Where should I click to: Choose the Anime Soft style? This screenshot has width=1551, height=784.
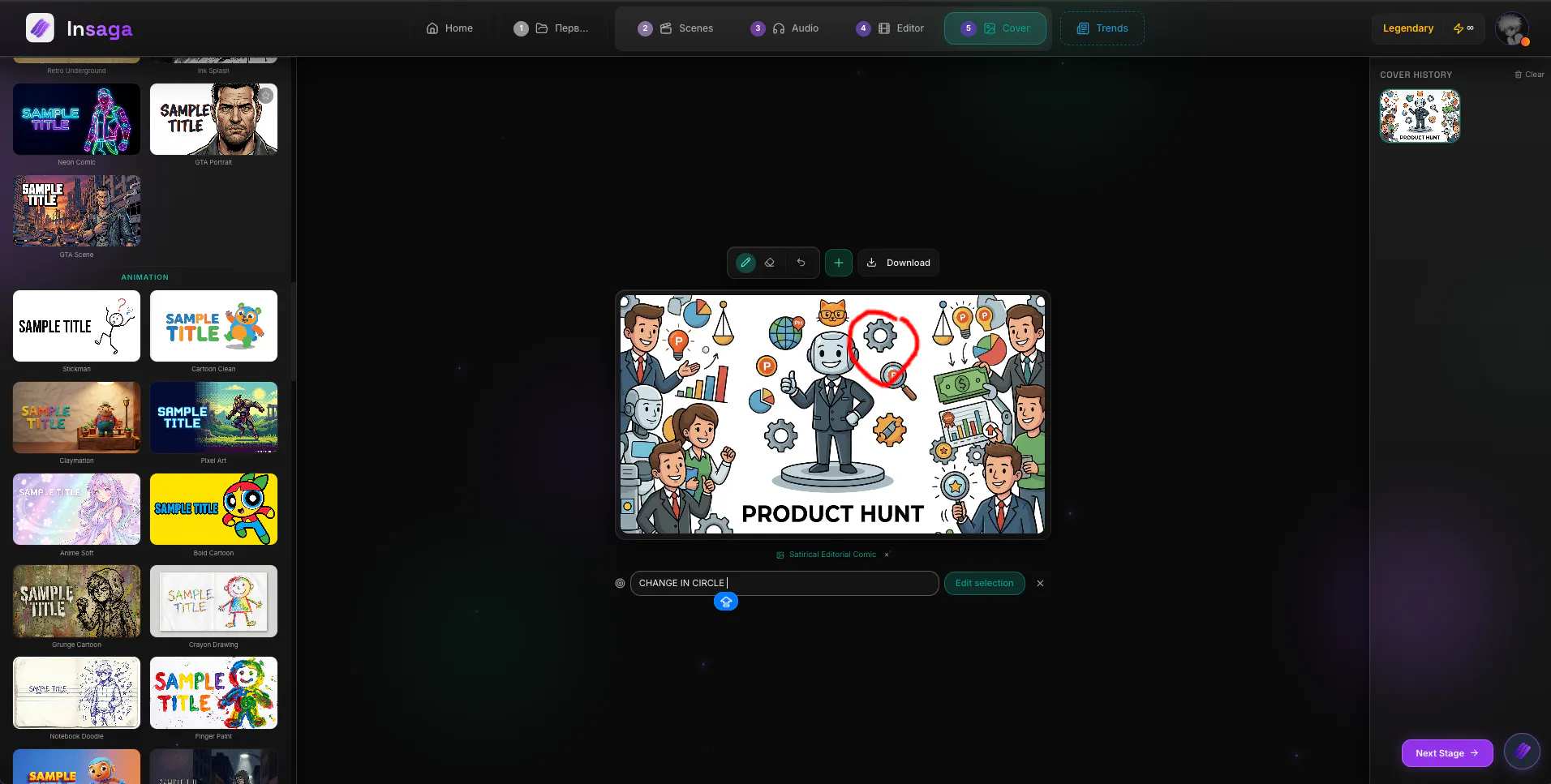(x=77, y=509)
